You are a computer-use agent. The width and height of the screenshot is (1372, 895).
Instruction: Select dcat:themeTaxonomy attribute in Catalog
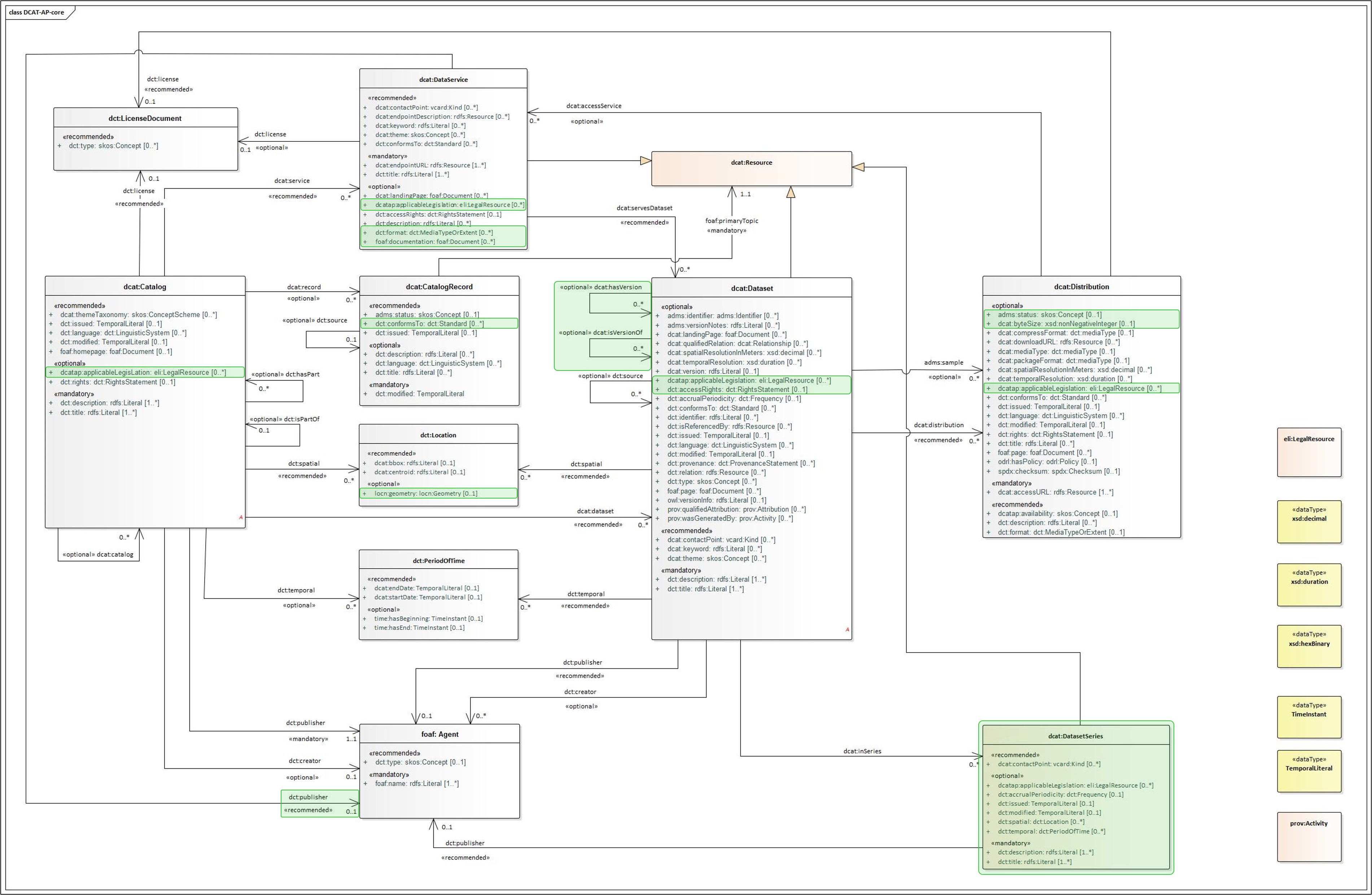(x=138, y=315)
